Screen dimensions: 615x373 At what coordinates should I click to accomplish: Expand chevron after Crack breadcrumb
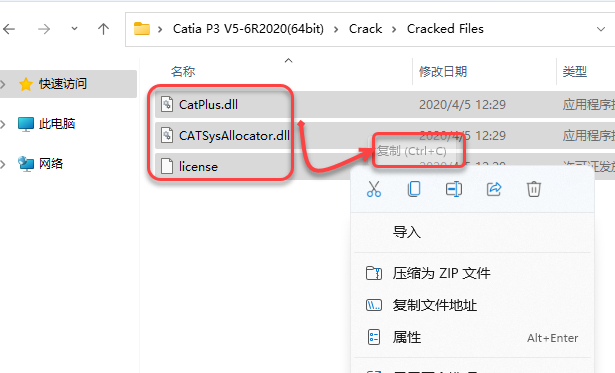tap(394, 29)
